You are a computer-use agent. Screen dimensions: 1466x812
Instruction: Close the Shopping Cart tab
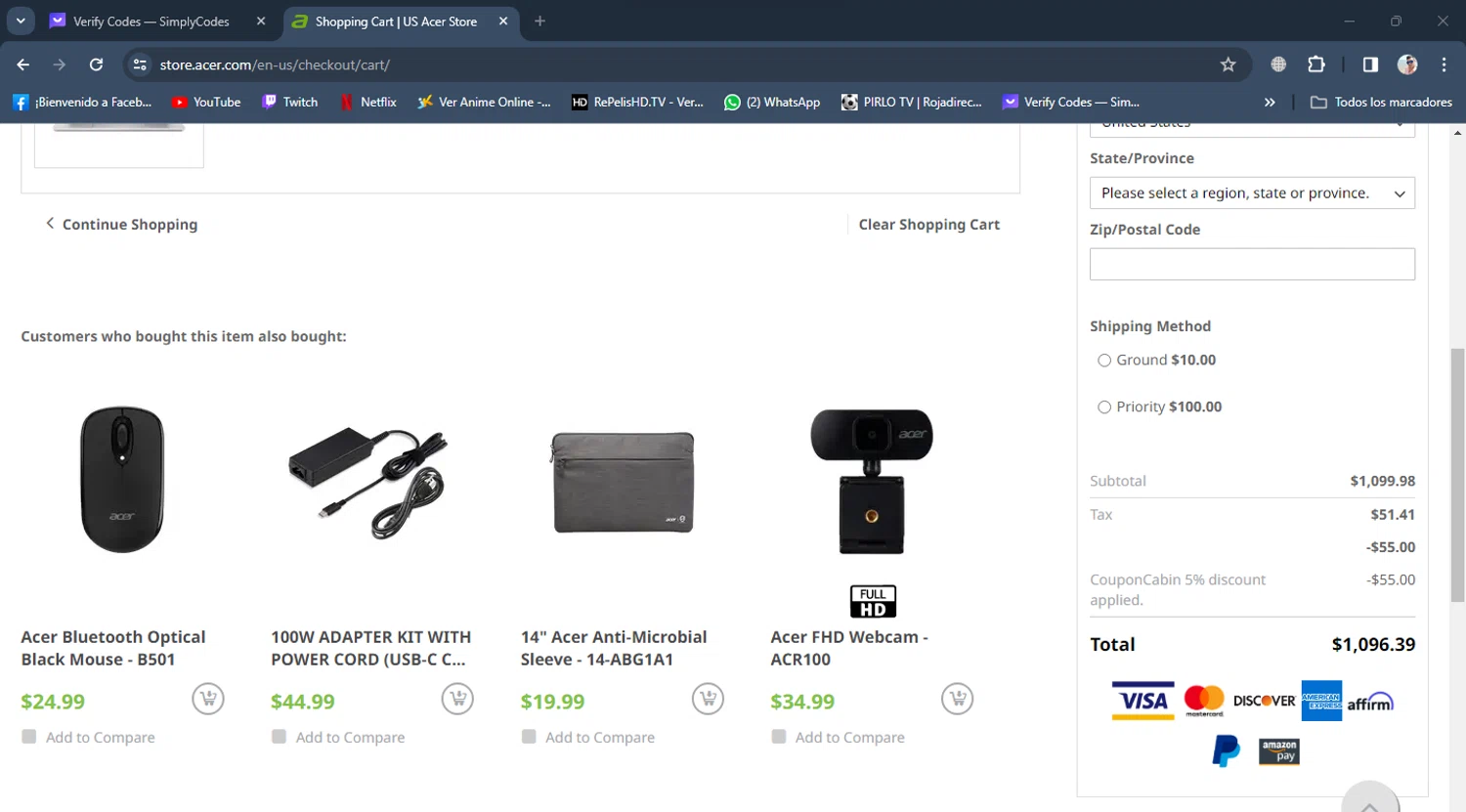point(503,21)
